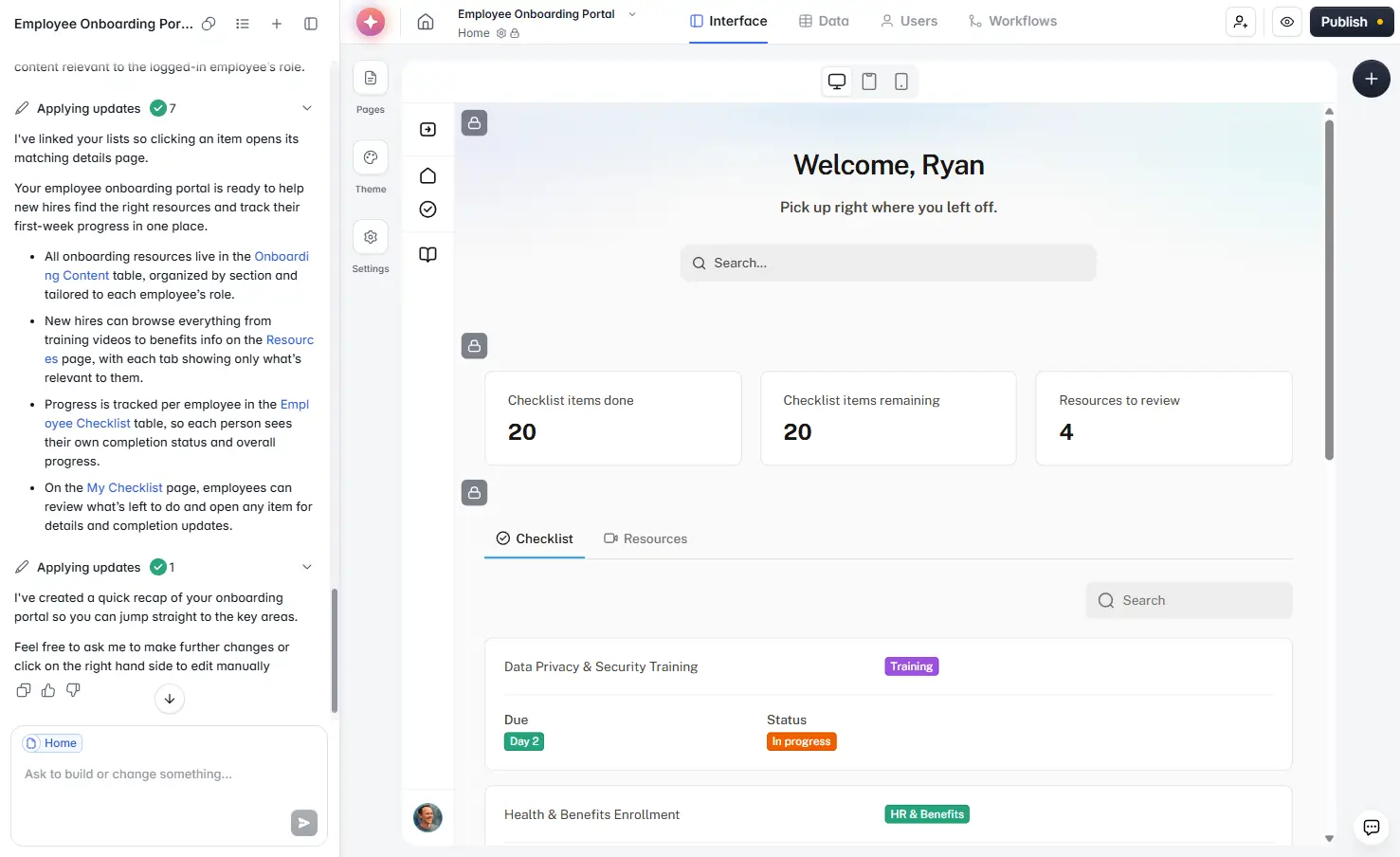Go to the home dashboard icon
Image resolution: width=1400 pixels, height=857 pixels.
[x=426, y=22]
